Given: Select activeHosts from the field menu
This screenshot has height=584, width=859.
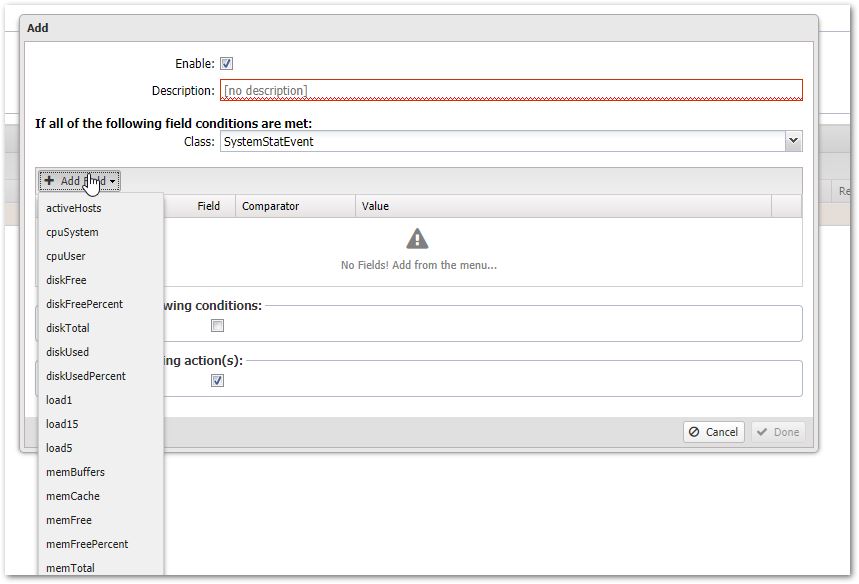Looking at the screenshot, I should (74, 208).
